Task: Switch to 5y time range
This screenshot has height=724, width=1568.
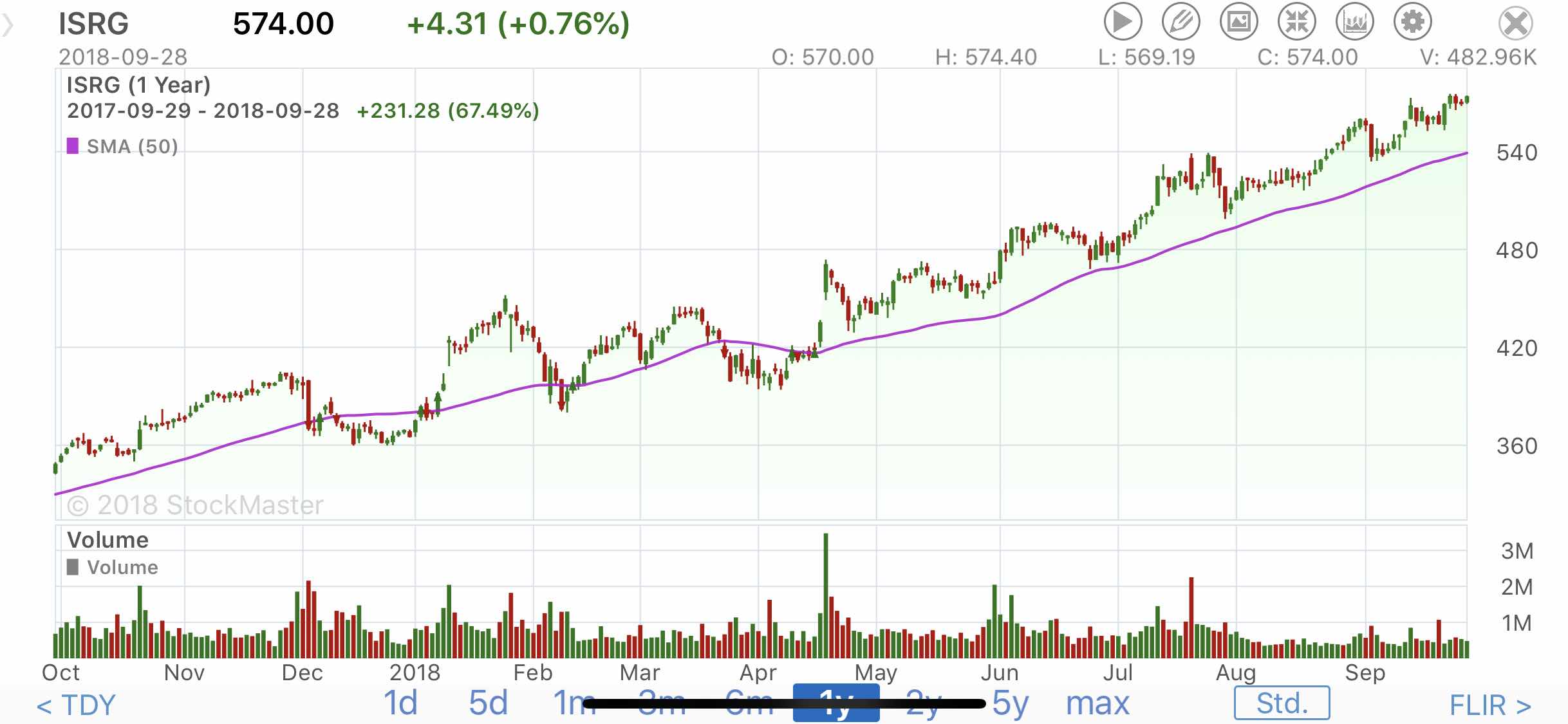Action: point(1010,703)
